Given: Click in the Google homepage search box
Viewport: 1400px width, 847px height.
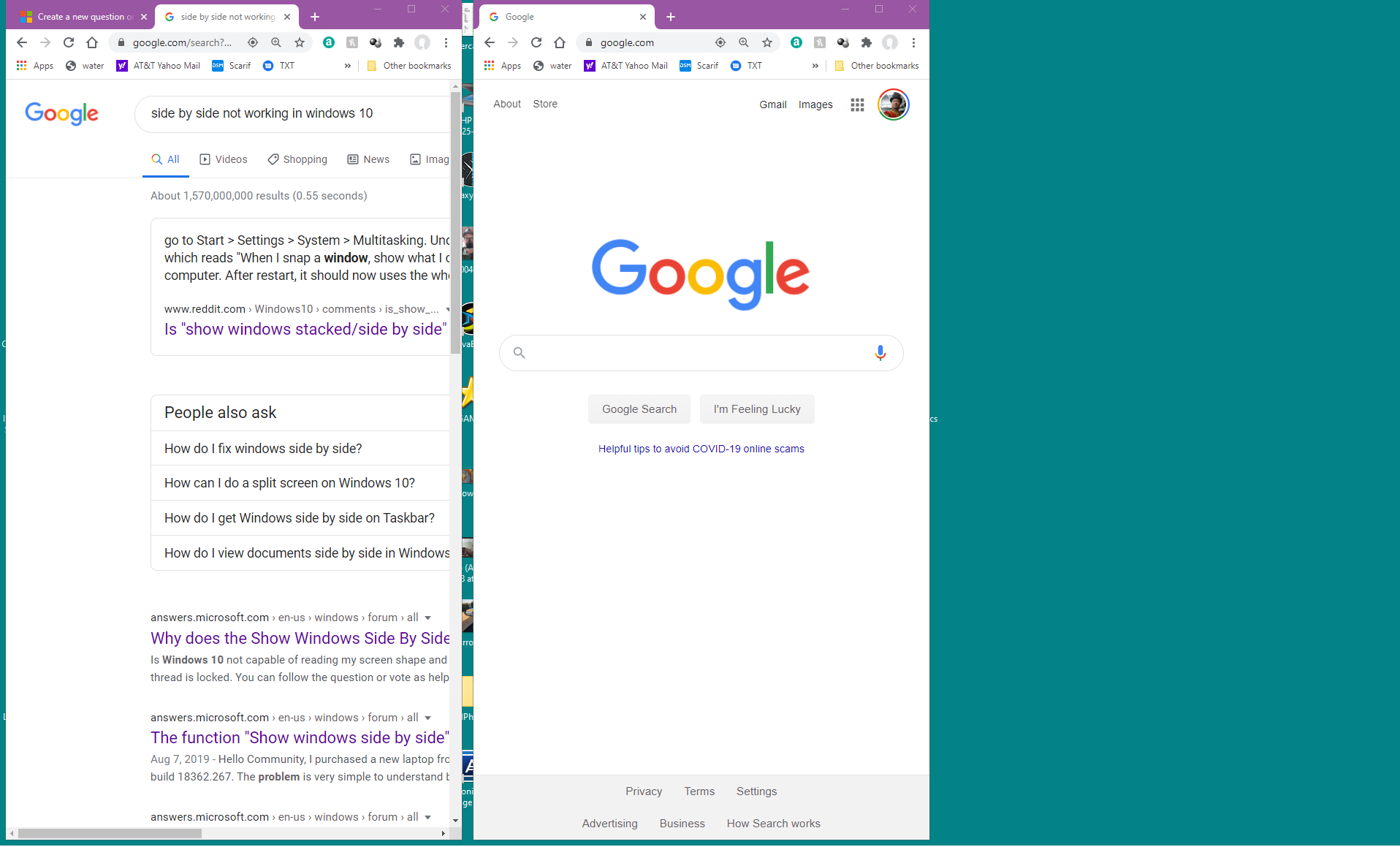Looking at the screenshot, I should tap(701, 353).
